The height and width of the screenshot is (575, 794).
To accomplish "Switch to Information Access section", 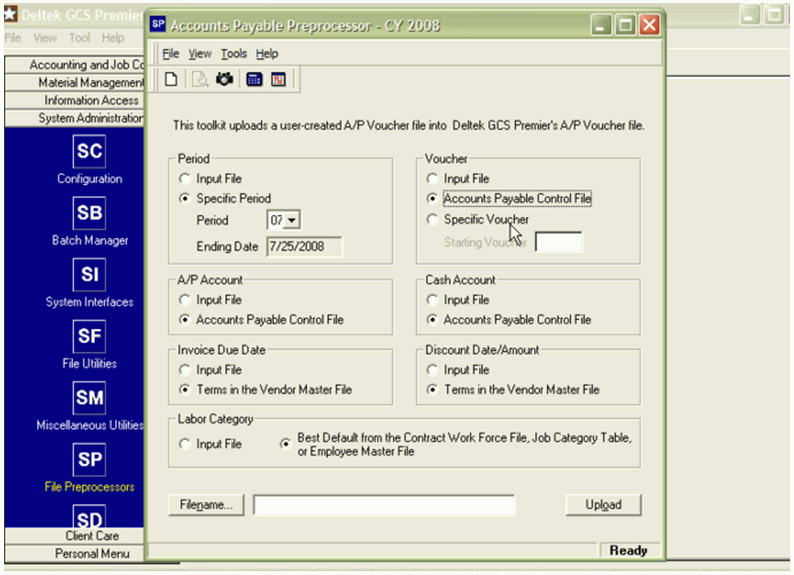I will click(x=74, y=100).
